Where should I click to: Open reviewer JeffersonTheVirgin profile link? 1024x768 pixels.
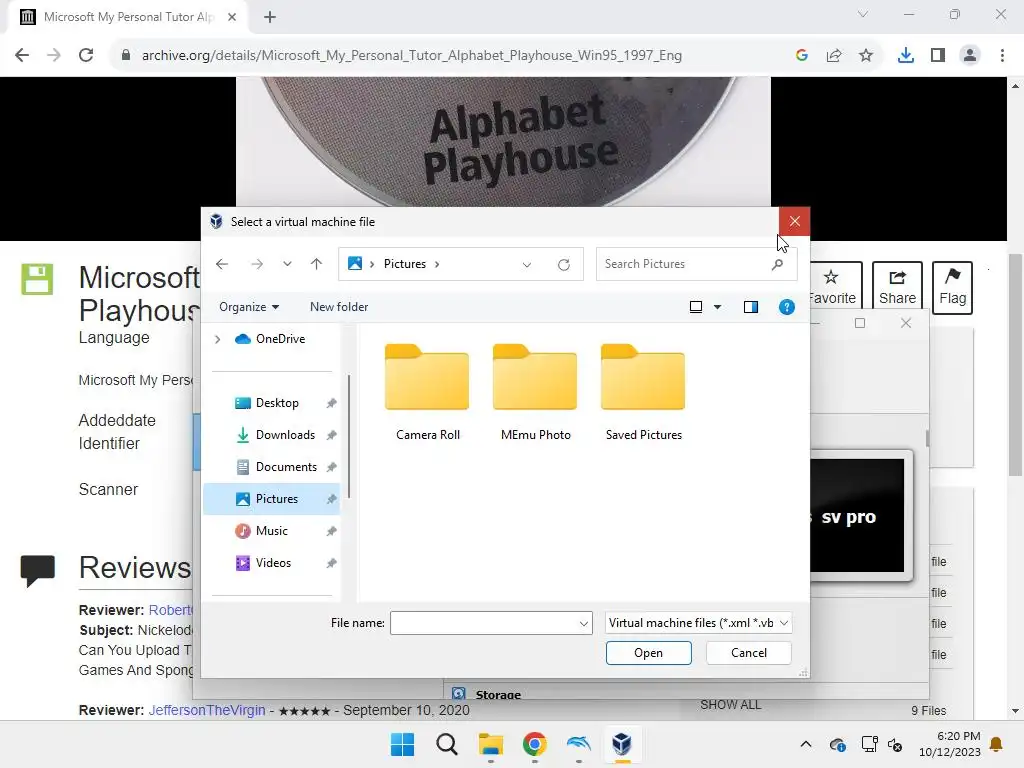click(207, 711)
